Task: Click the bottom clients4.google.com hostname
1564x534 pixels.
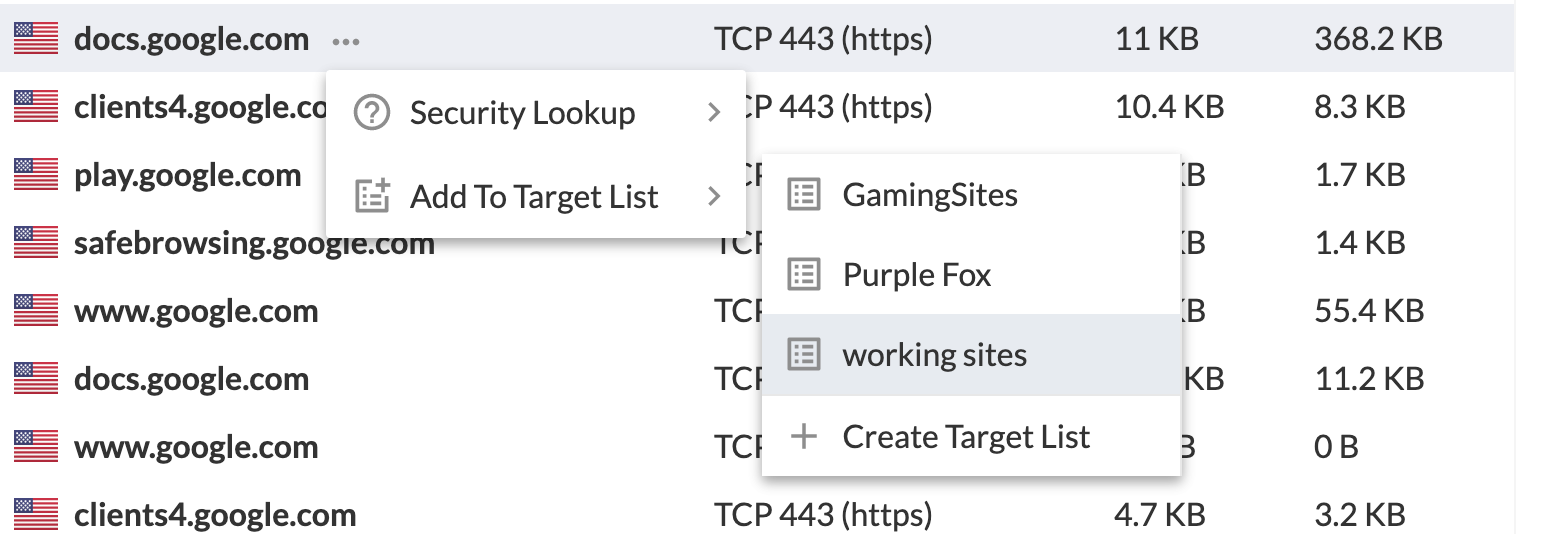Action: click(x=215, y=515)
